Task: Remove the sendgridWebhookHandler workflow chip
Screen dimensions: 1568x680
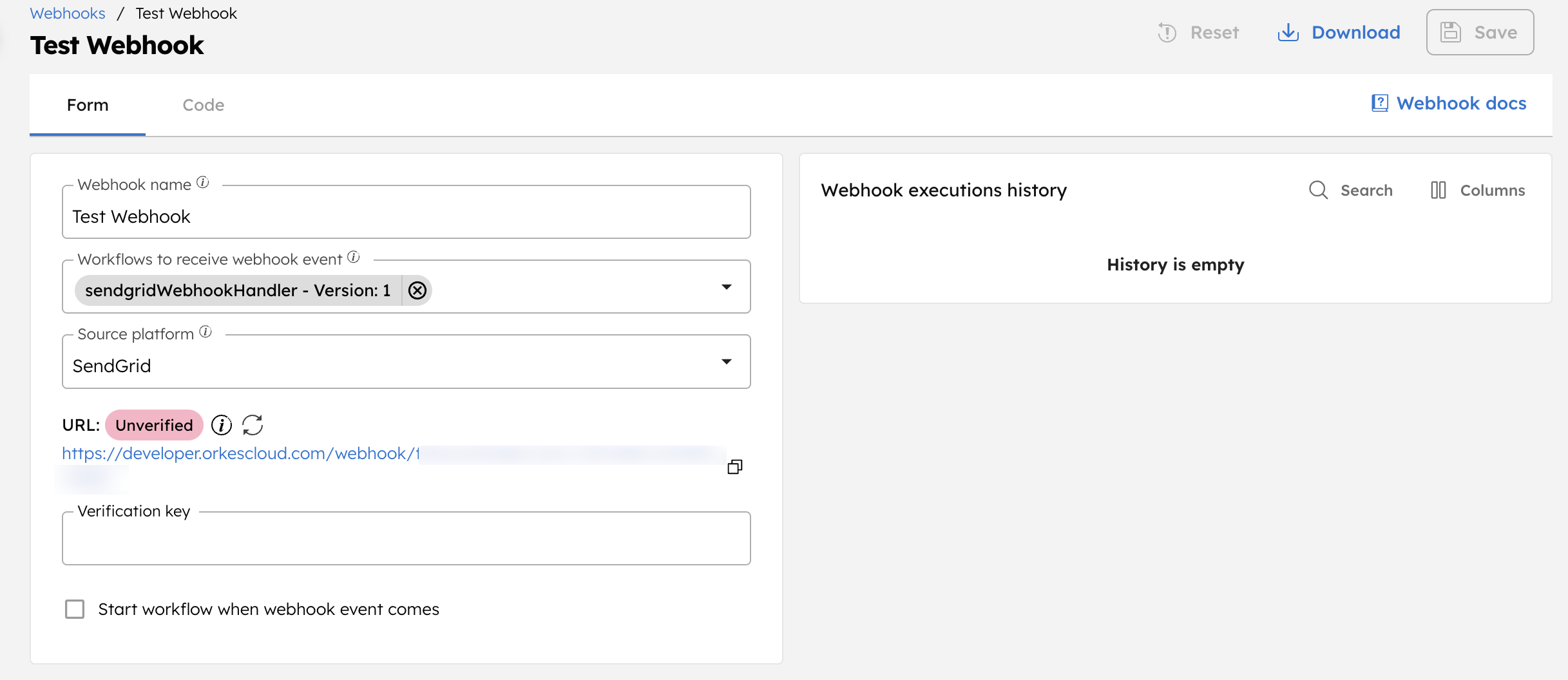Action: pos(417,290)
